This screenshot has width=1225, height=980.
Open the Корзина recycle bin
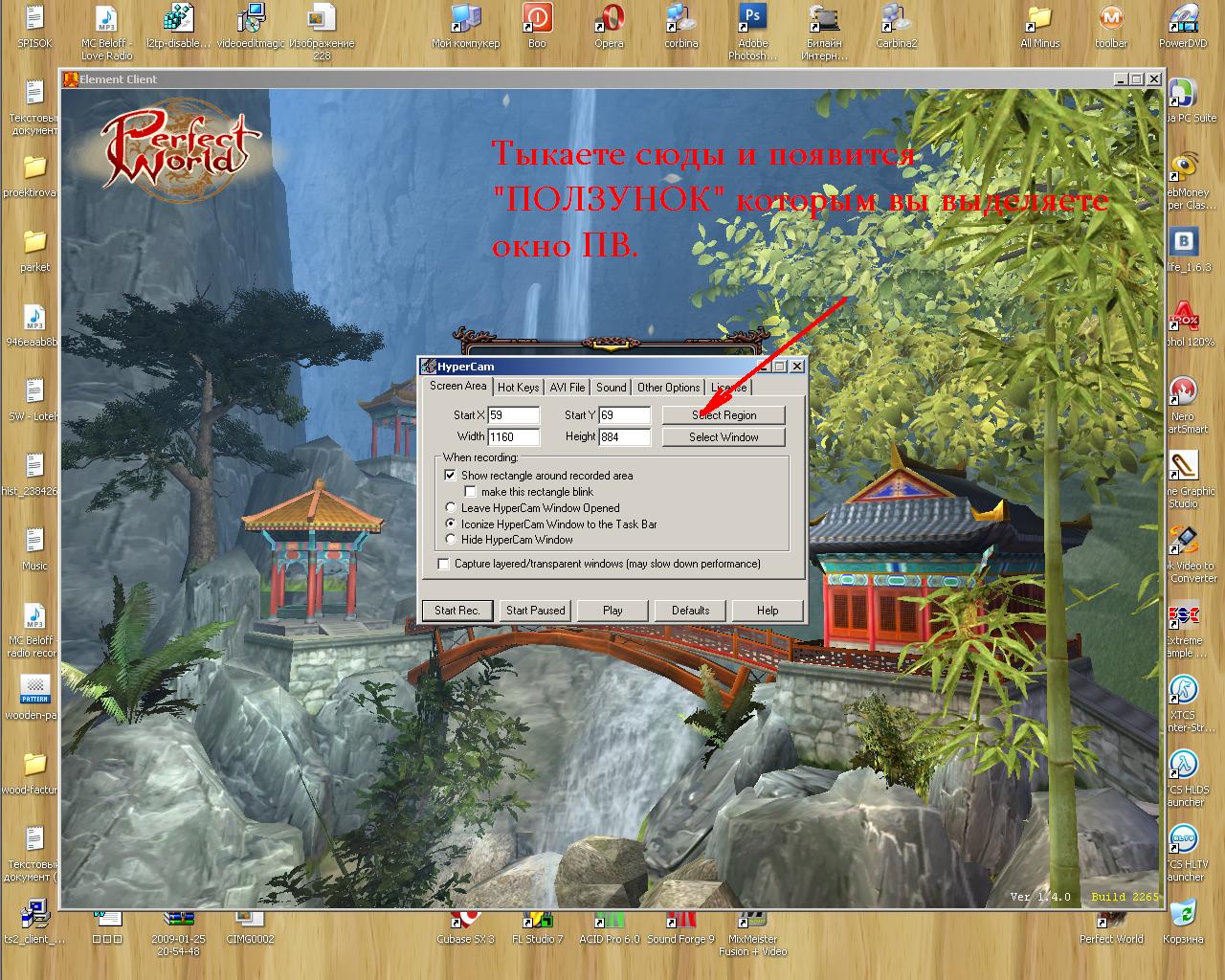(1183, 923)
